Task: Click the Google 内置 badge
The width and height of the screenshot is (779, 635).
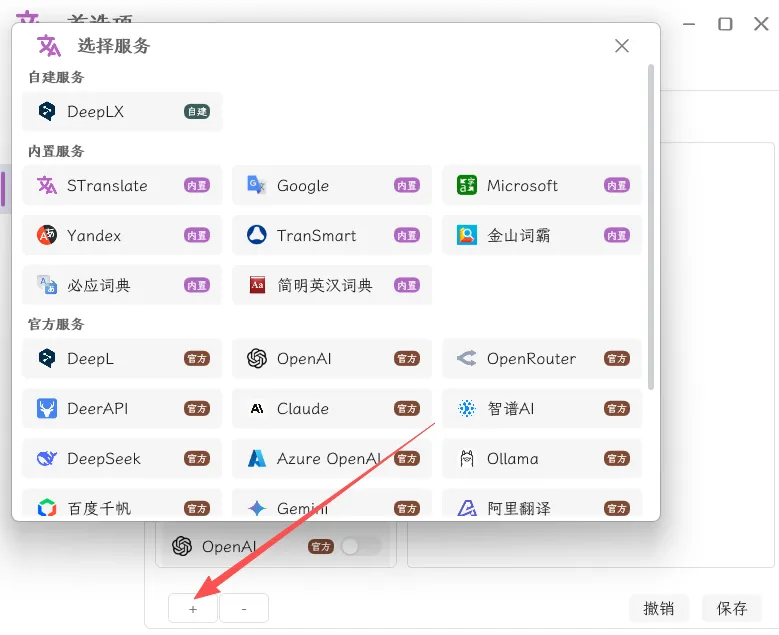Action: tap(407, 185)
